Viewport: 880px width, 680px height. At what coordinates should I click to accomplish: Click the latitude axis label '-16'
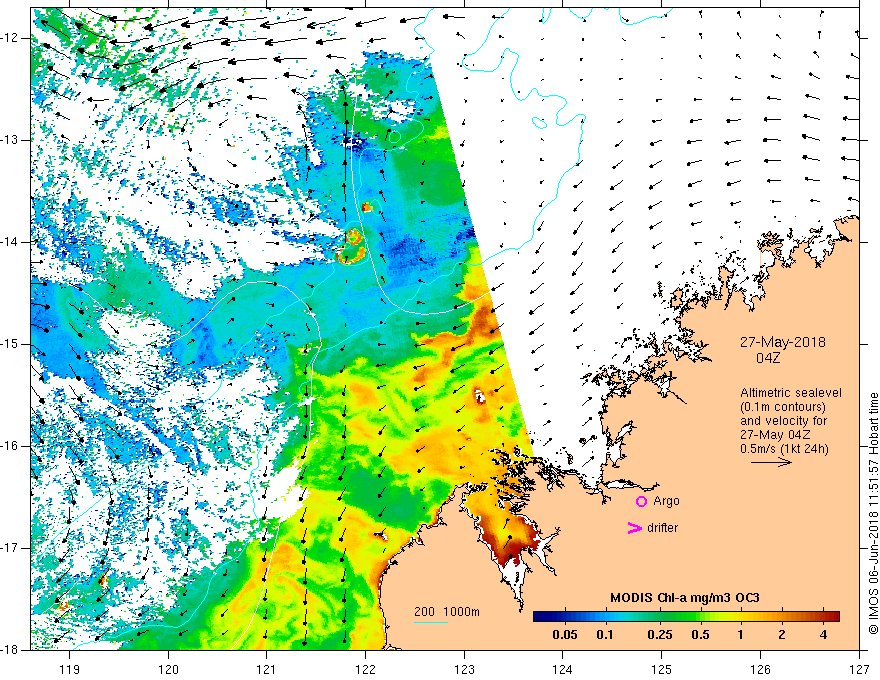(x=11, y=446)
